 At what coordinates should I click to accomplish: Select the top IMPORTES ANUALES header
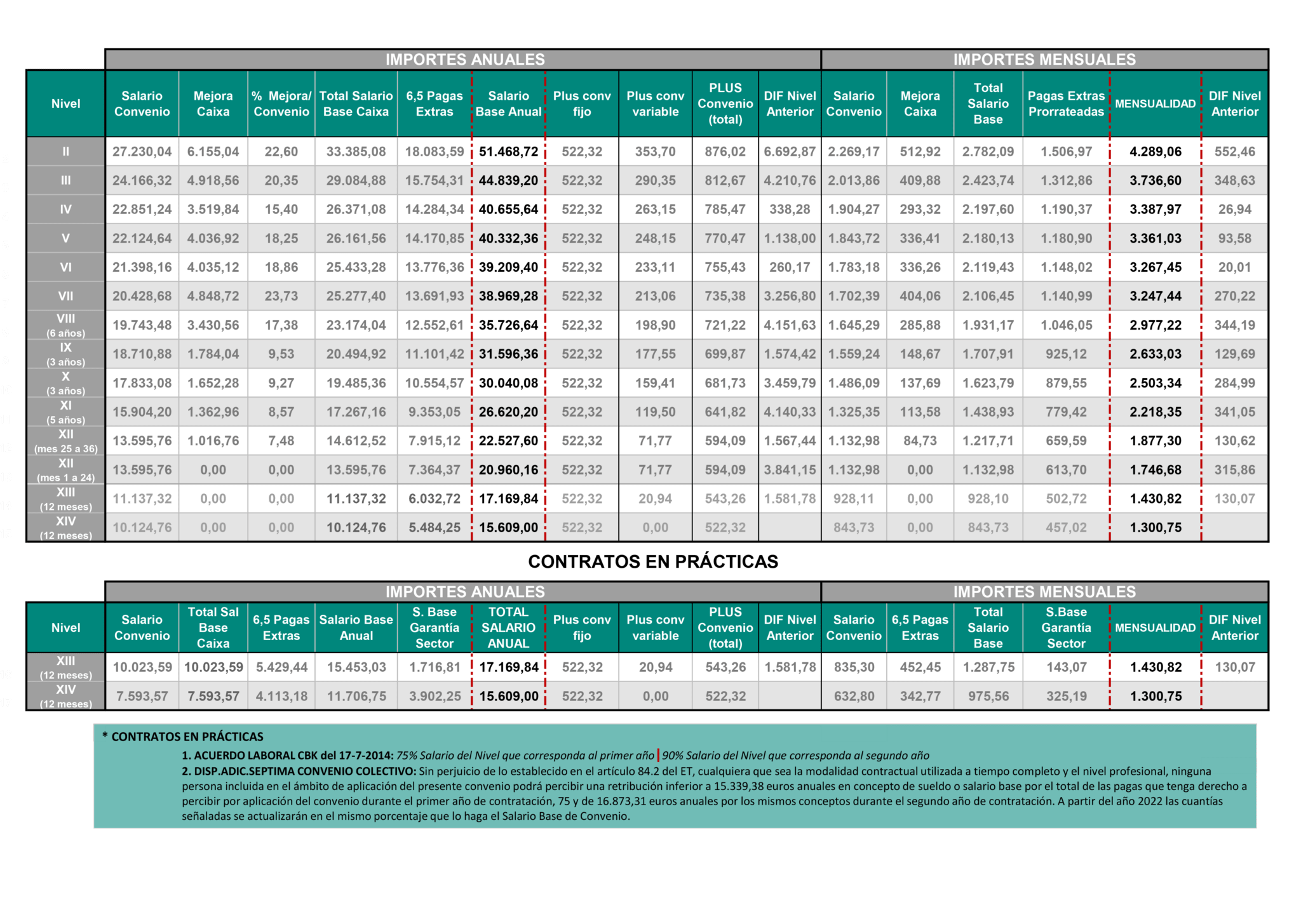pyautogui.click(x=465, y=60)
